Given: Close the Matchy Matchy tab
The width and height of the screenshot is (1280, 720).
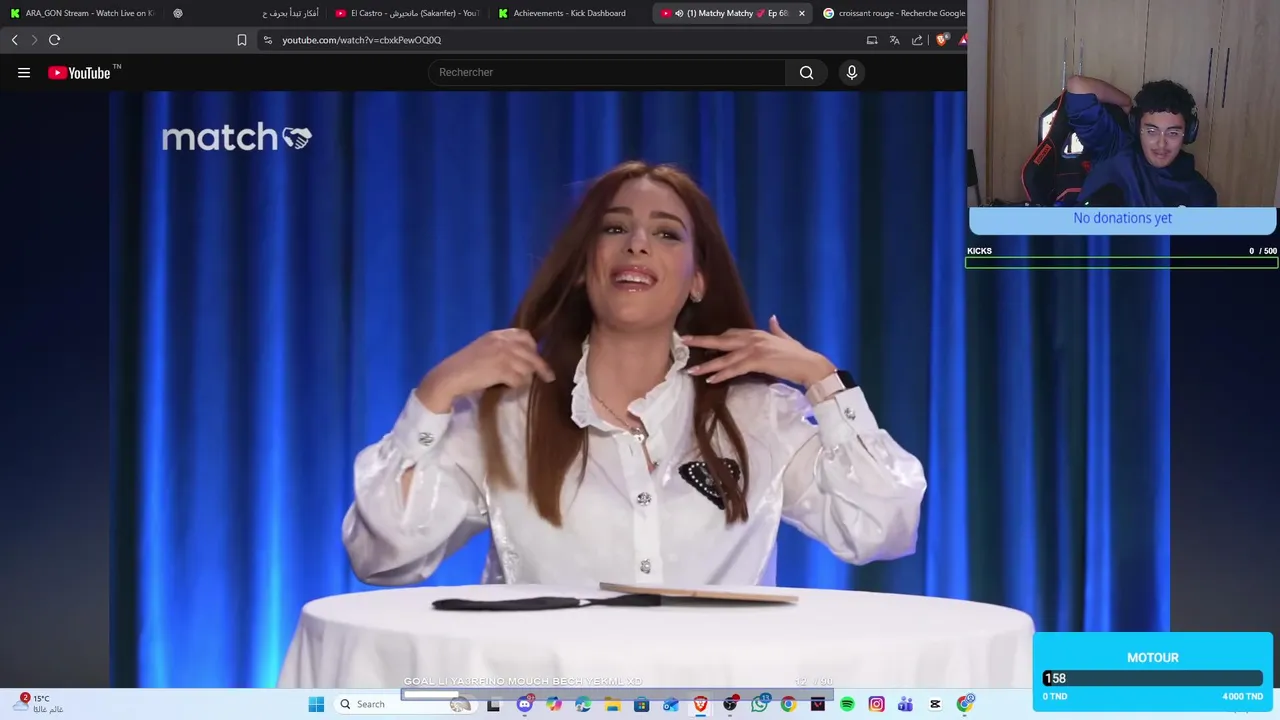Looking at the screenshot, I should [x=801, y=13].
